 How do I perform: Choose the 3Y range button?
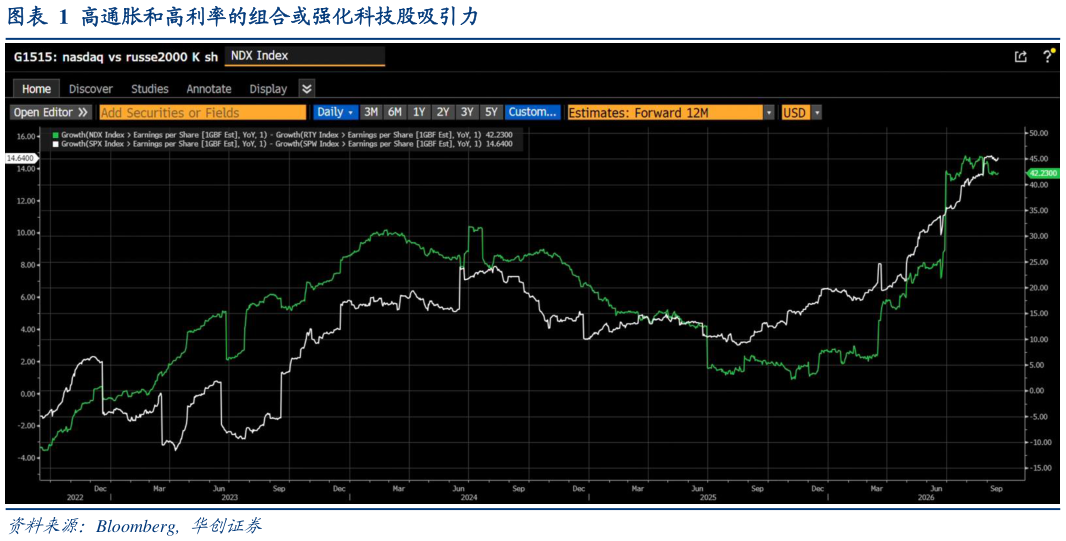pos(466,112)
